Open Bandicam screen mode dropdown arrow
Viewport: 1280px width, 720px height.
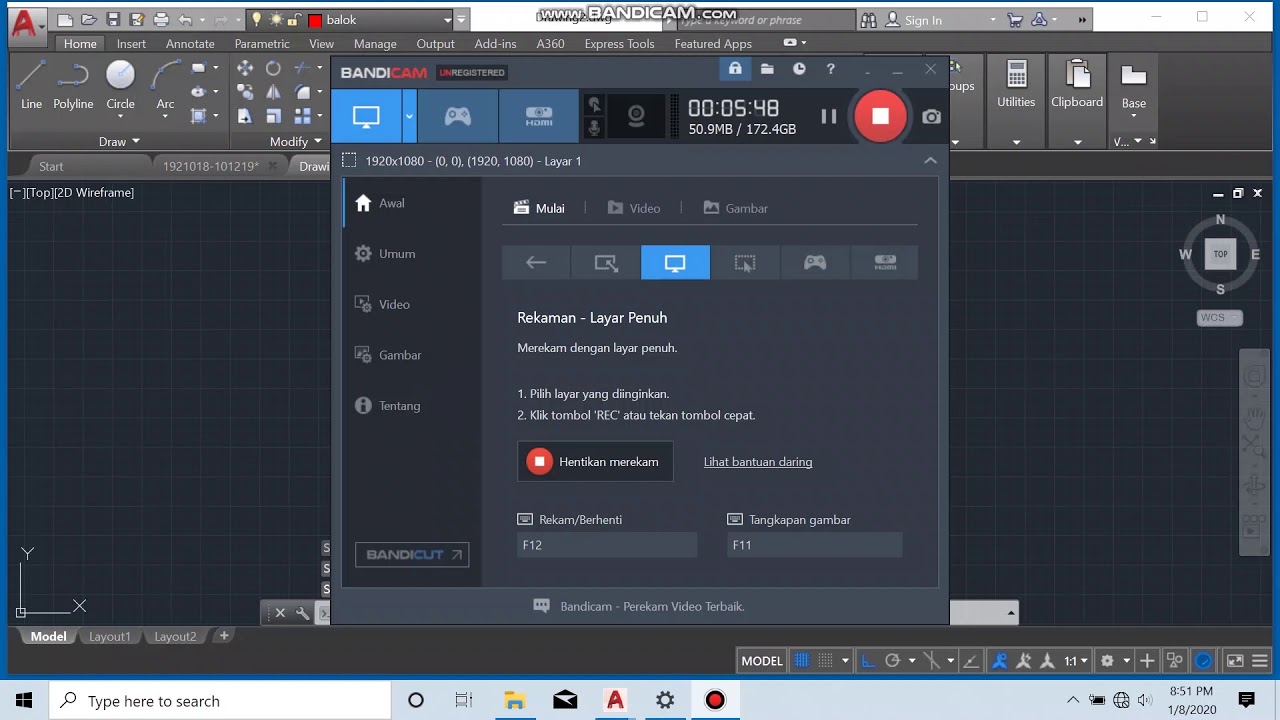(x=409, y=116)
